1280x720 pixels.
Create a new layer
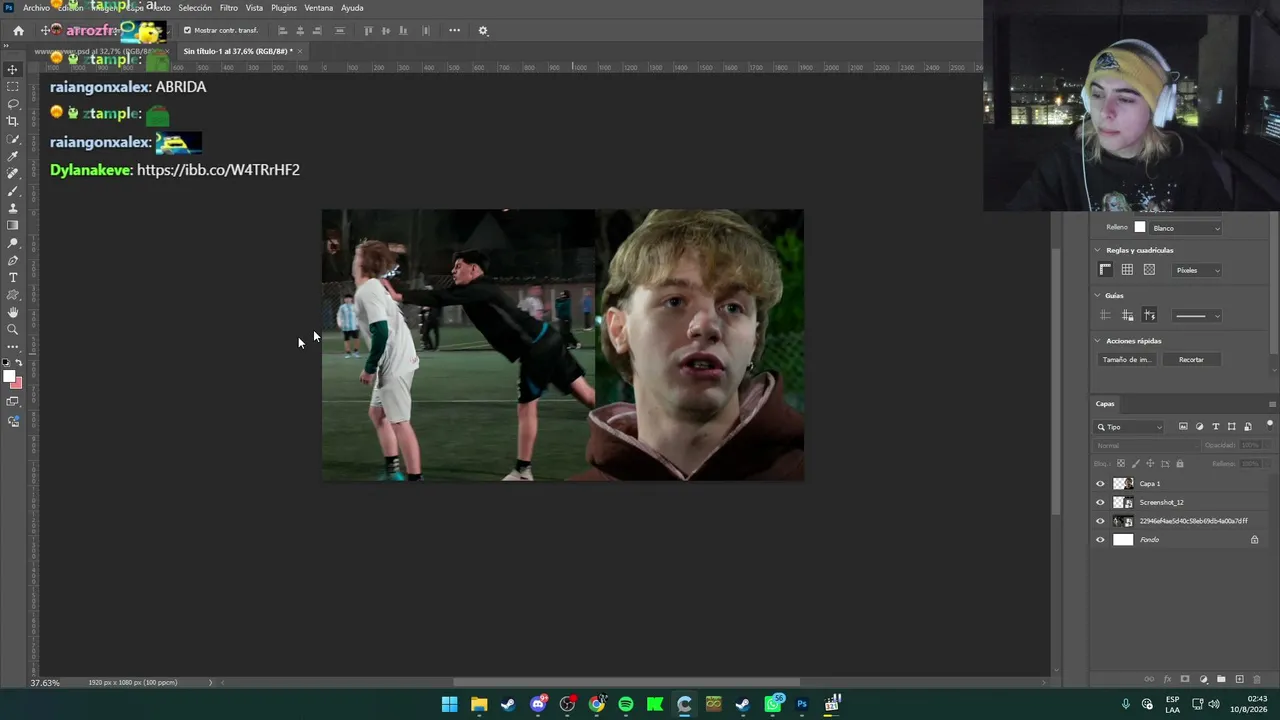pos(1239,679)
